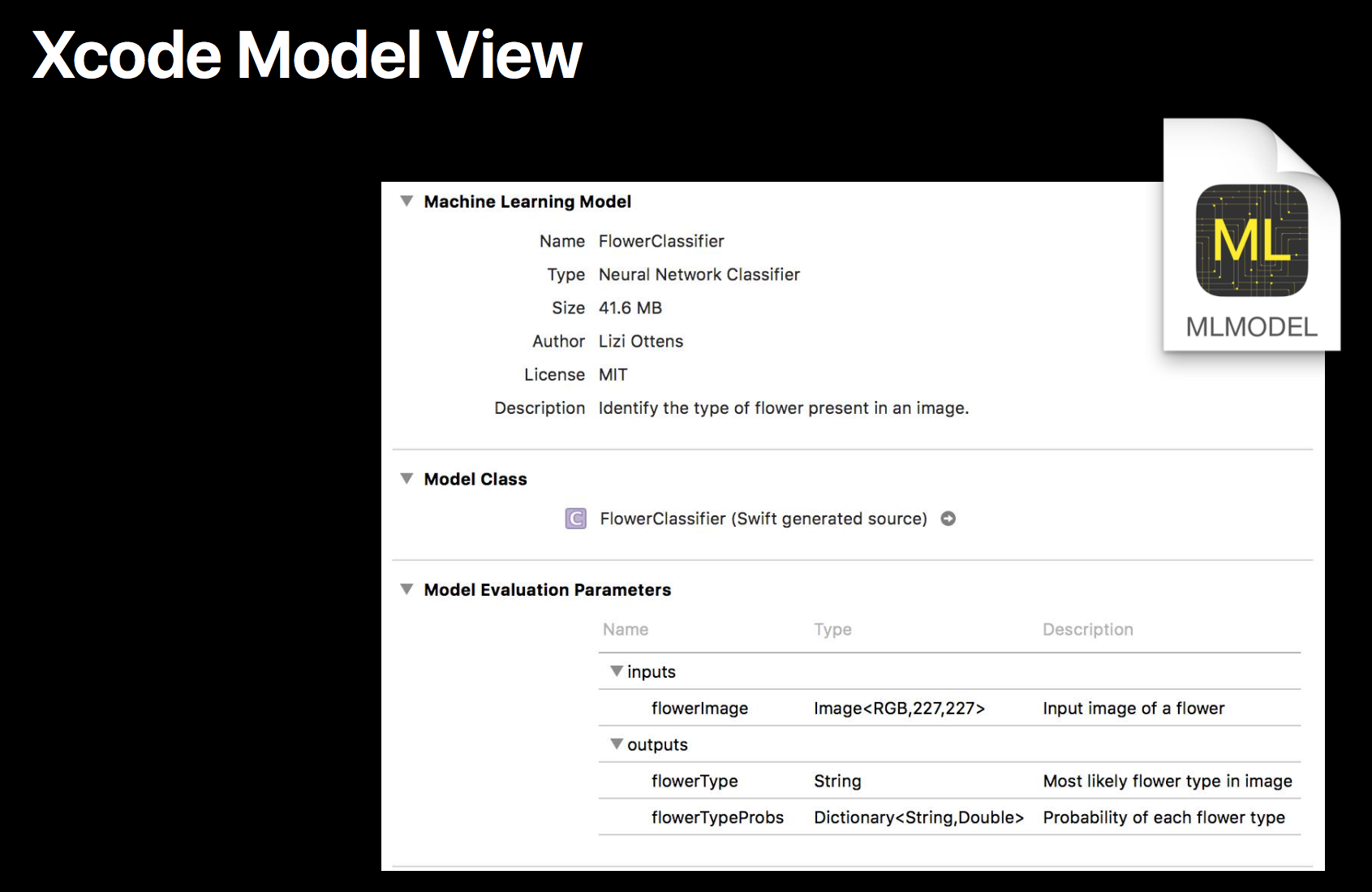Collapse the Model Class section triangle
1372x892 pixels.
click(x=406, y=479)
